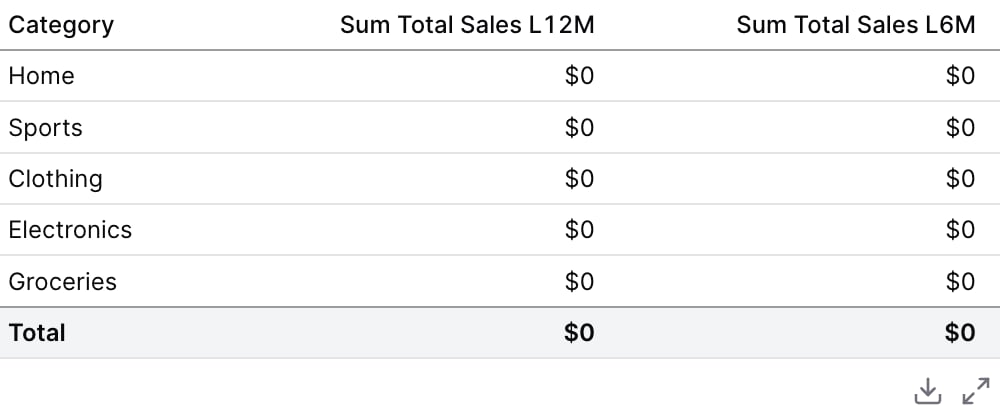Viewport: 1000px width, 416px height.
Task: Open the expand to fullscreen icon
Action: pos(976,391)
